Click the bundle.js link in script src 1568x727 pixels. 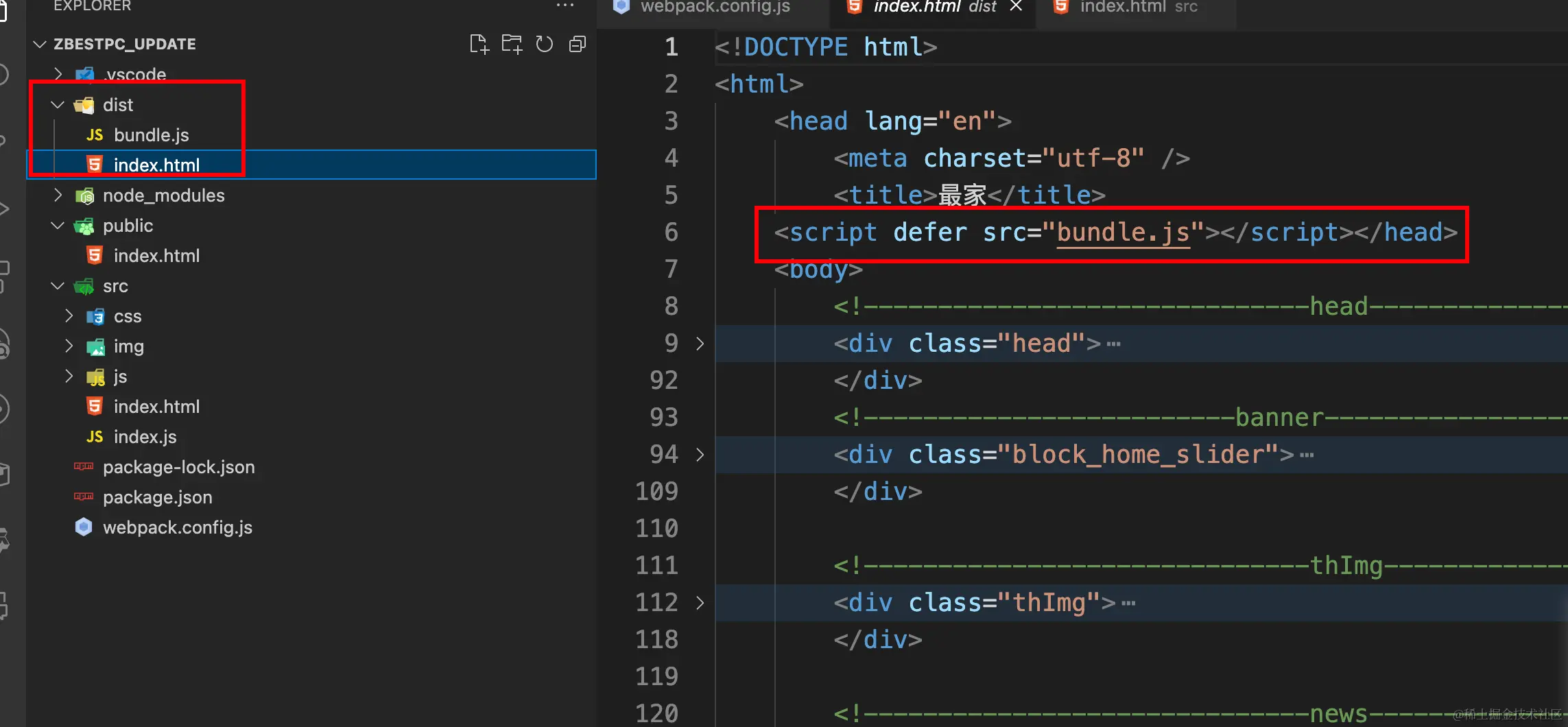(x=1123, y=233)
